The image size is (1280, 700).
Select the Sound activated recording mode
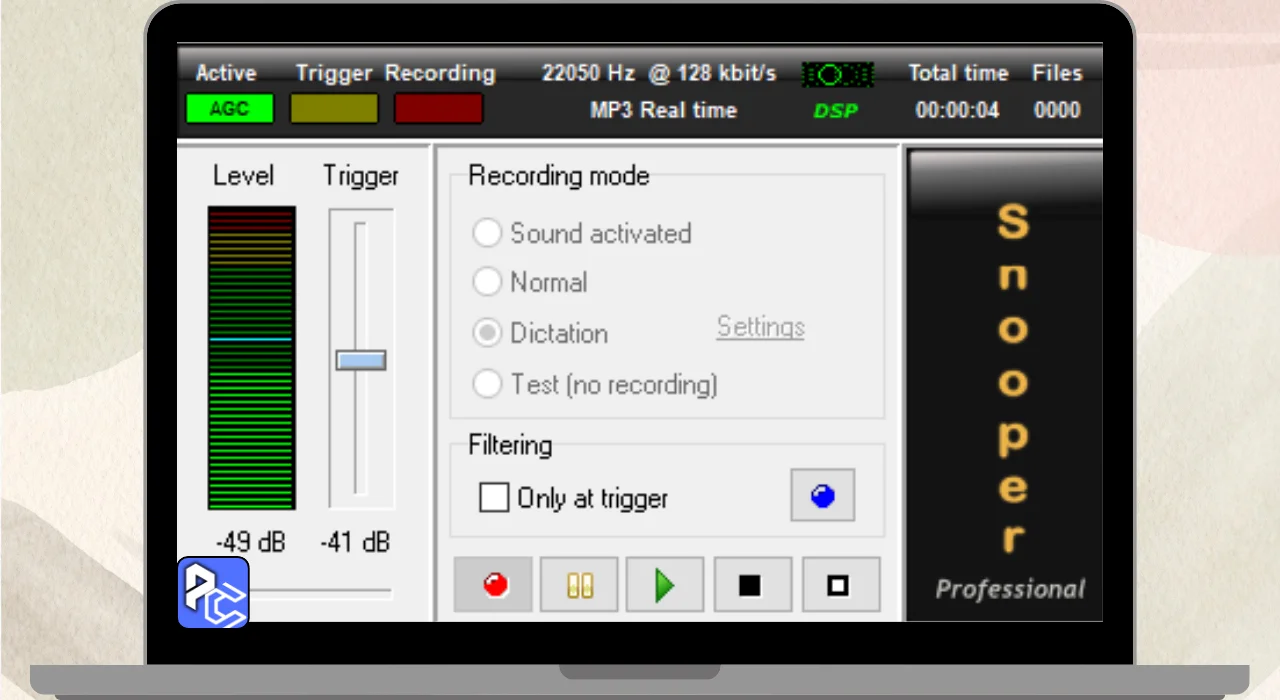pos(582,234)
